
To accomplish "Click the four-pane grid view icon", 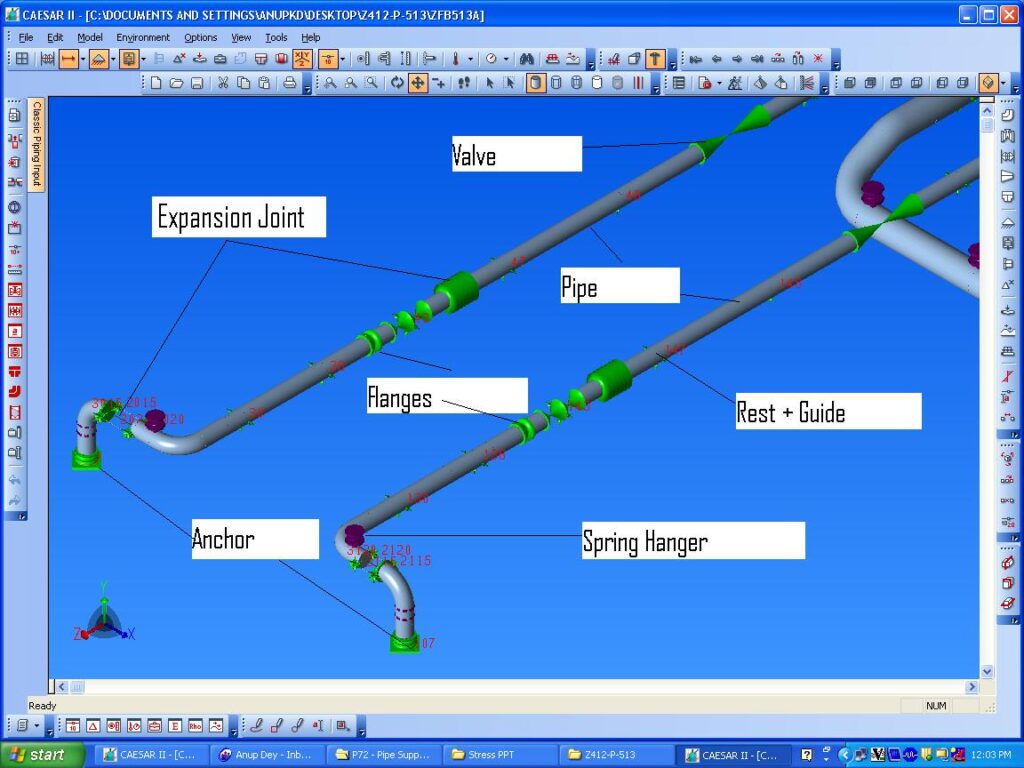I will [x=22, y=59].
